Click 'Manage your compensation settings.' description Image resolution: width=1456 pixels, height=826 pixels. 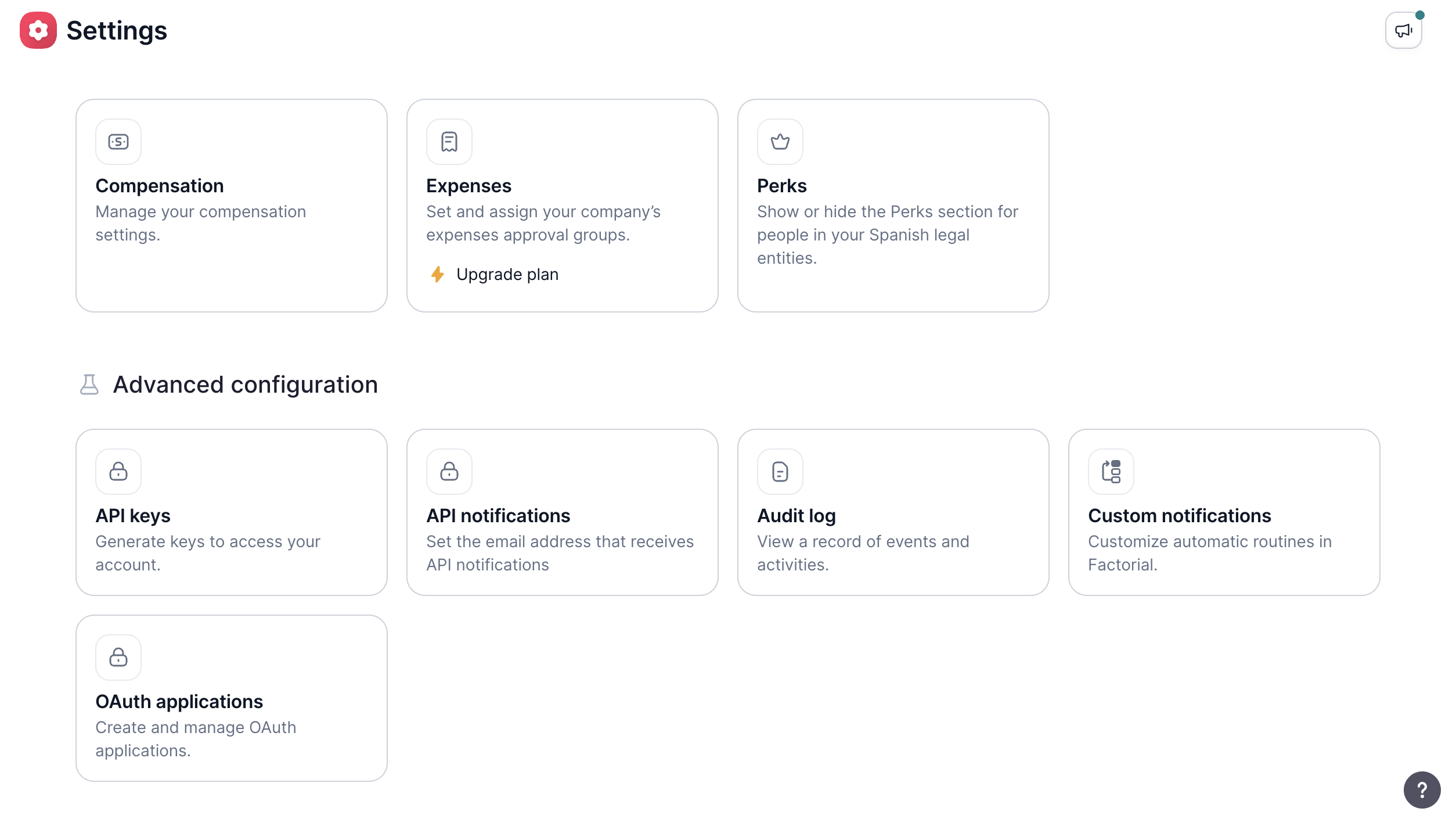tap(200, 223)
